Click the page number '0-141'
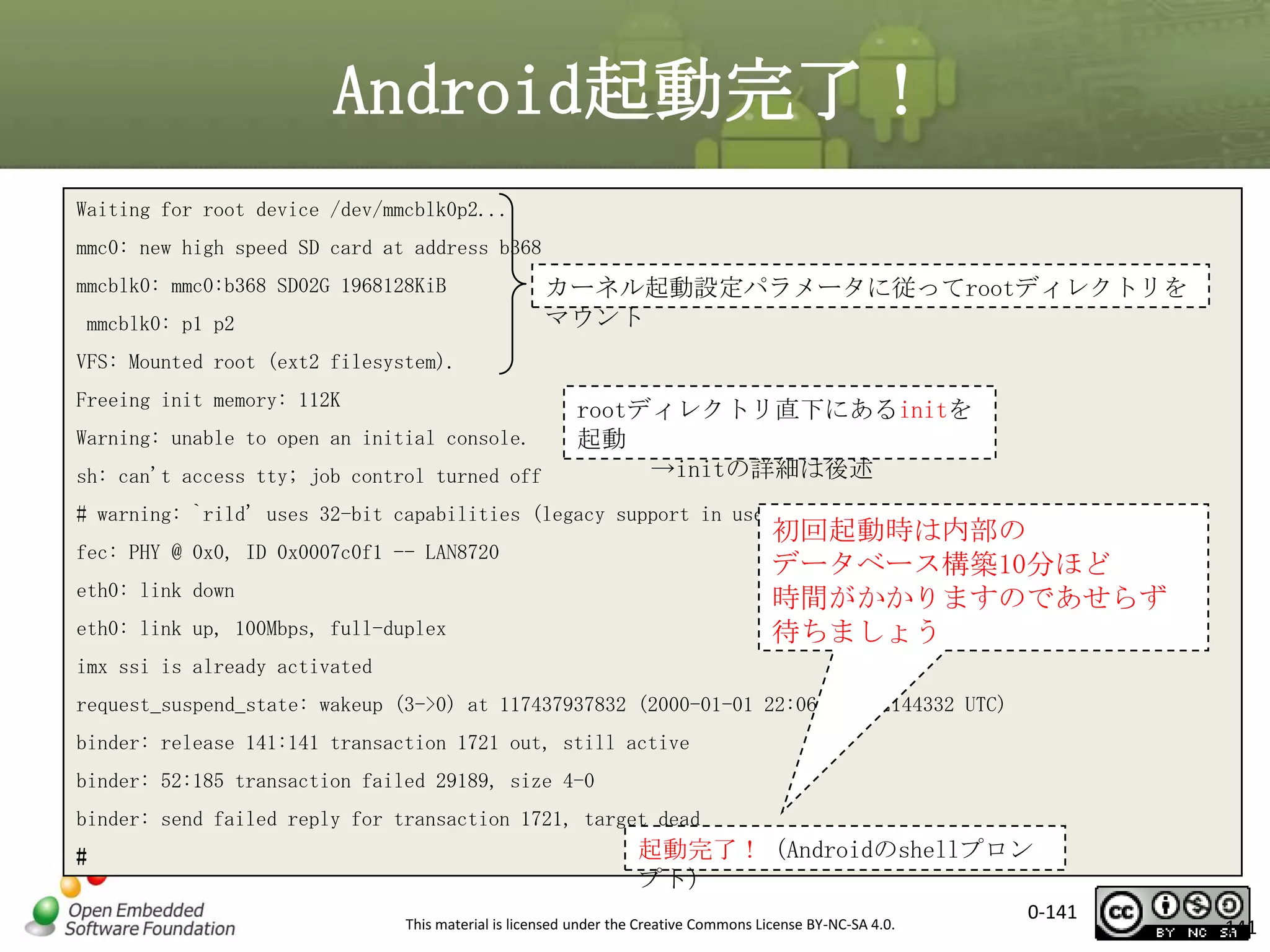 pos(1052,912)
